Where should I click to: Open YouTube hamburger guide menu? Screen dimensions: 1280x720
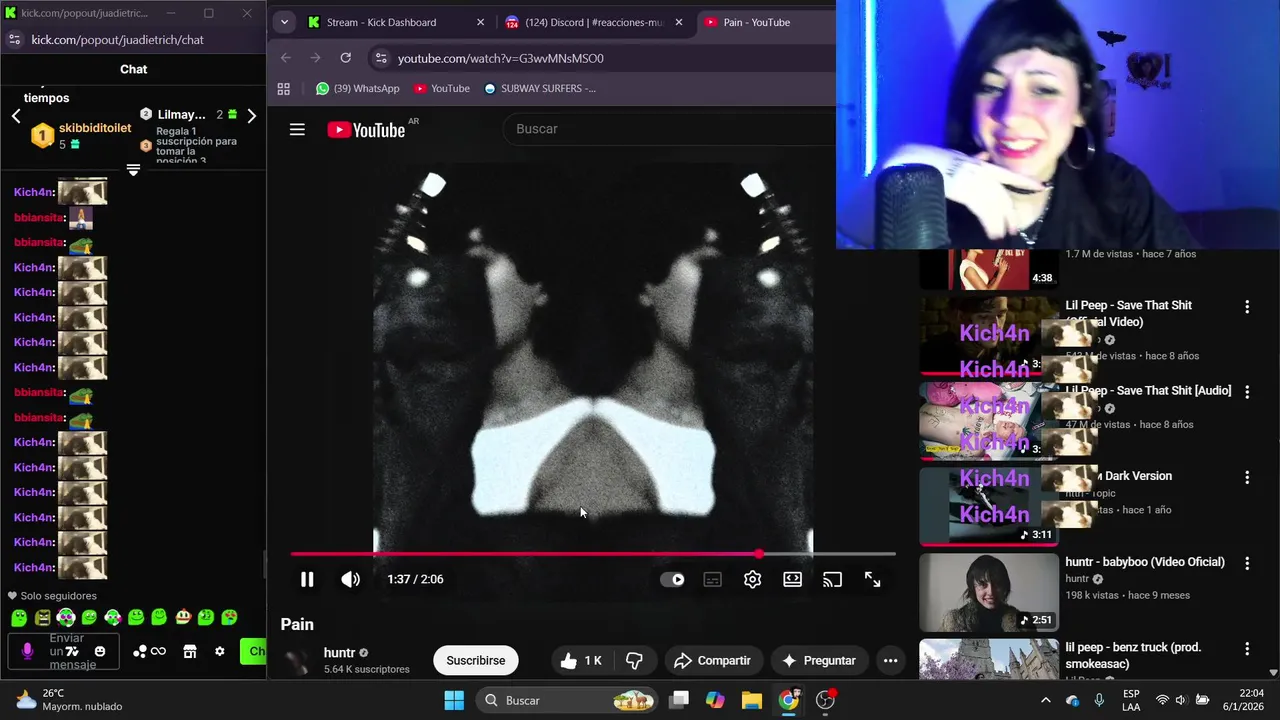(297, 129)
